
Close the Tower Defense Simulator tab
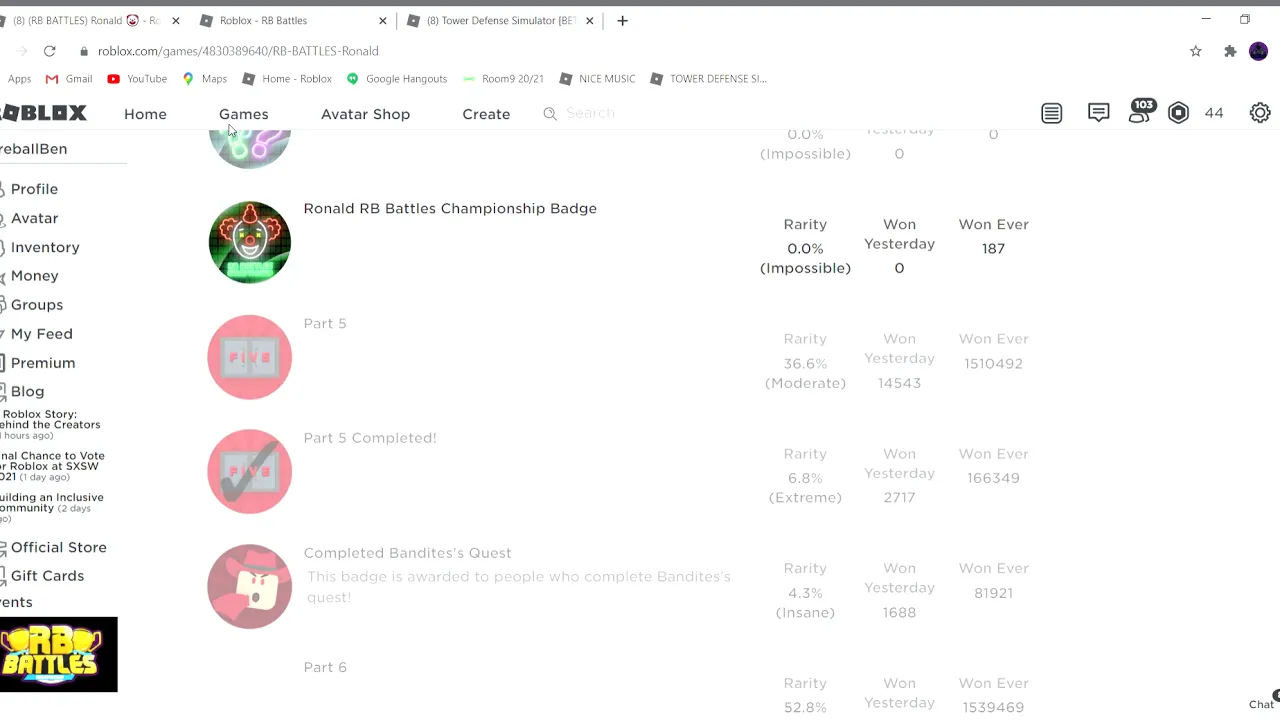[x=589, y=20]
